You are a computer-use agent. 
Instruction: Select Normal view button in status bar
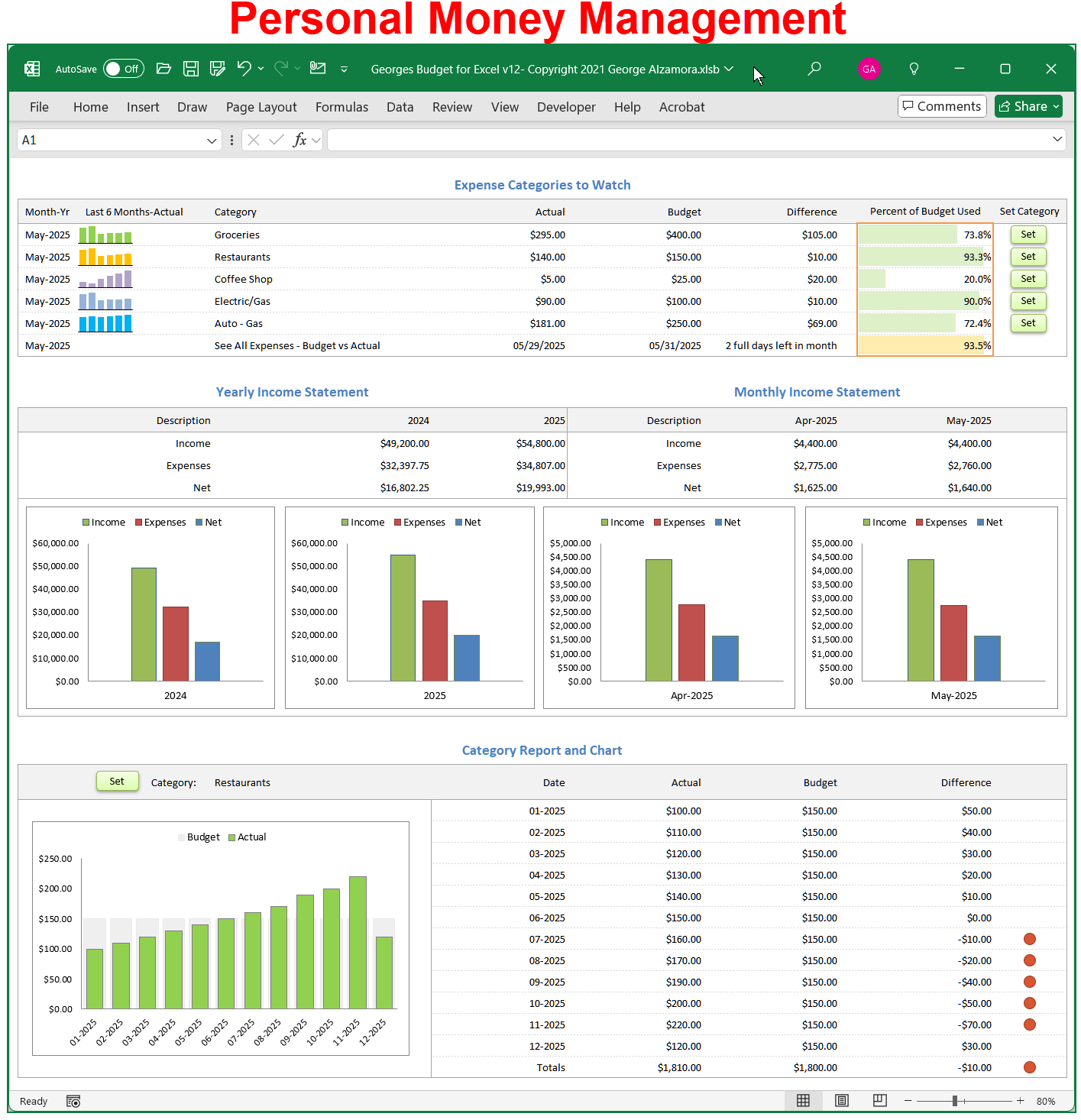click(803, 1100)
